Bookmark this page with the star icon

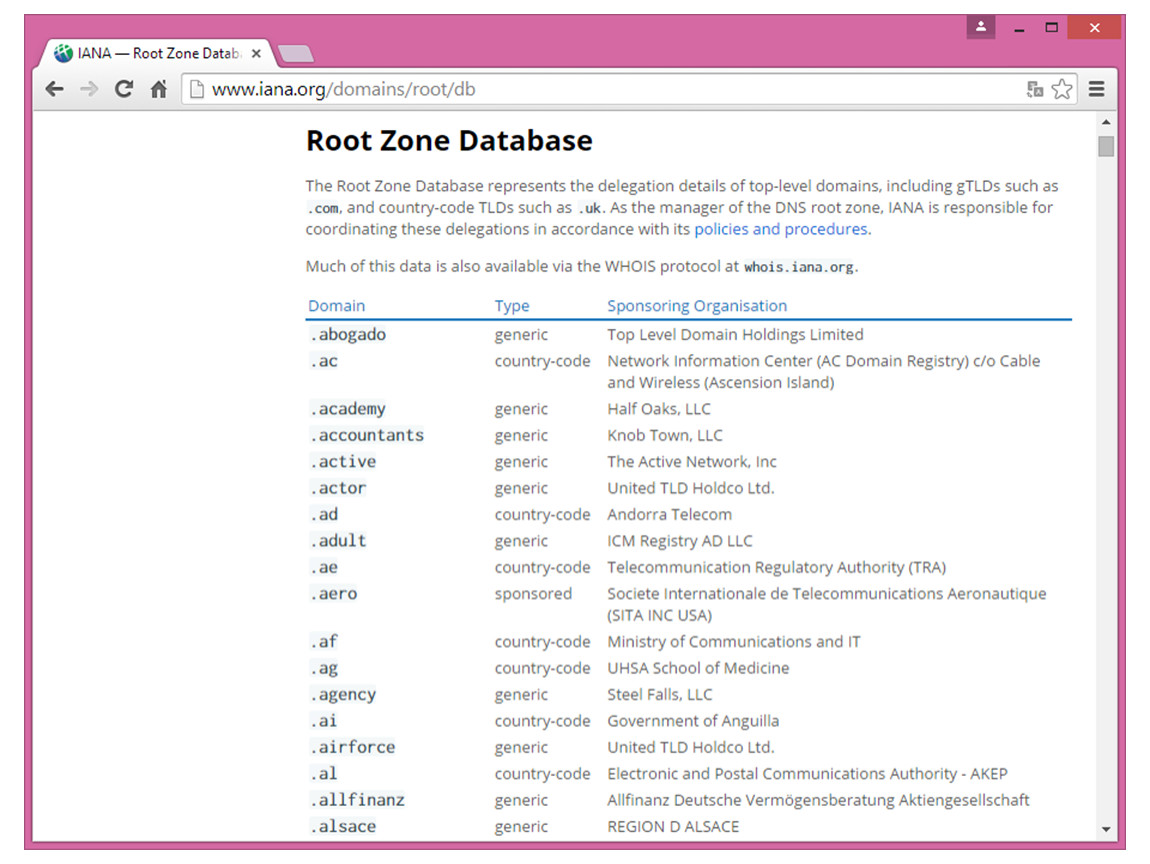pos(1061,89)
